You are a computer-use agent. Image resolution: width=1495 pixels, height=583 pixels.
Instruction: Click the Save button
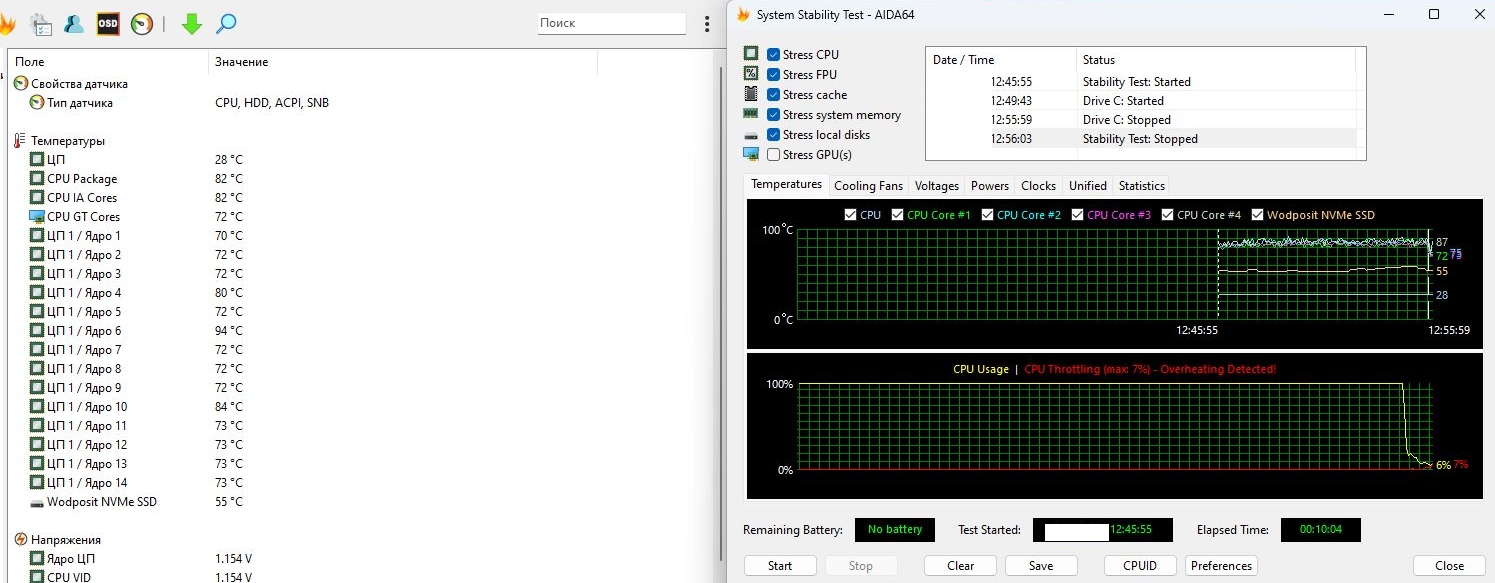[x=1041, y=566]
